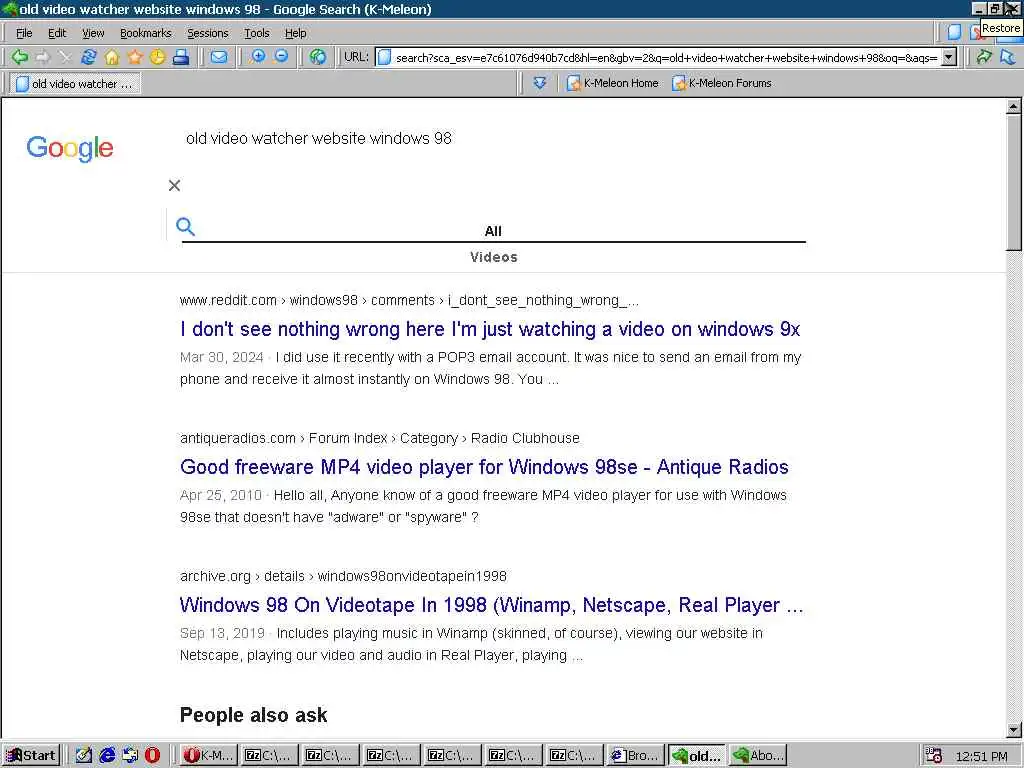Open the Tools menu
This screenshot has width=1024, height=768.
coord(257,33)
